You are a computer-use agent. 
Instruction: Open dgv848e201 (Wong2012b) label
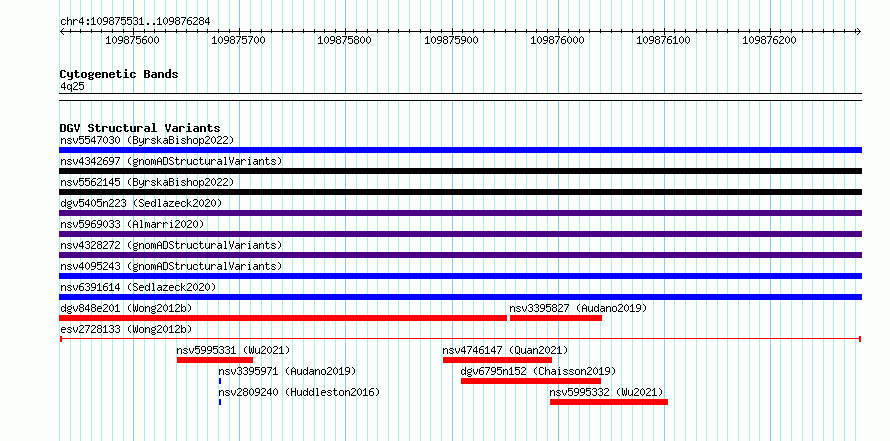[126, 308]
